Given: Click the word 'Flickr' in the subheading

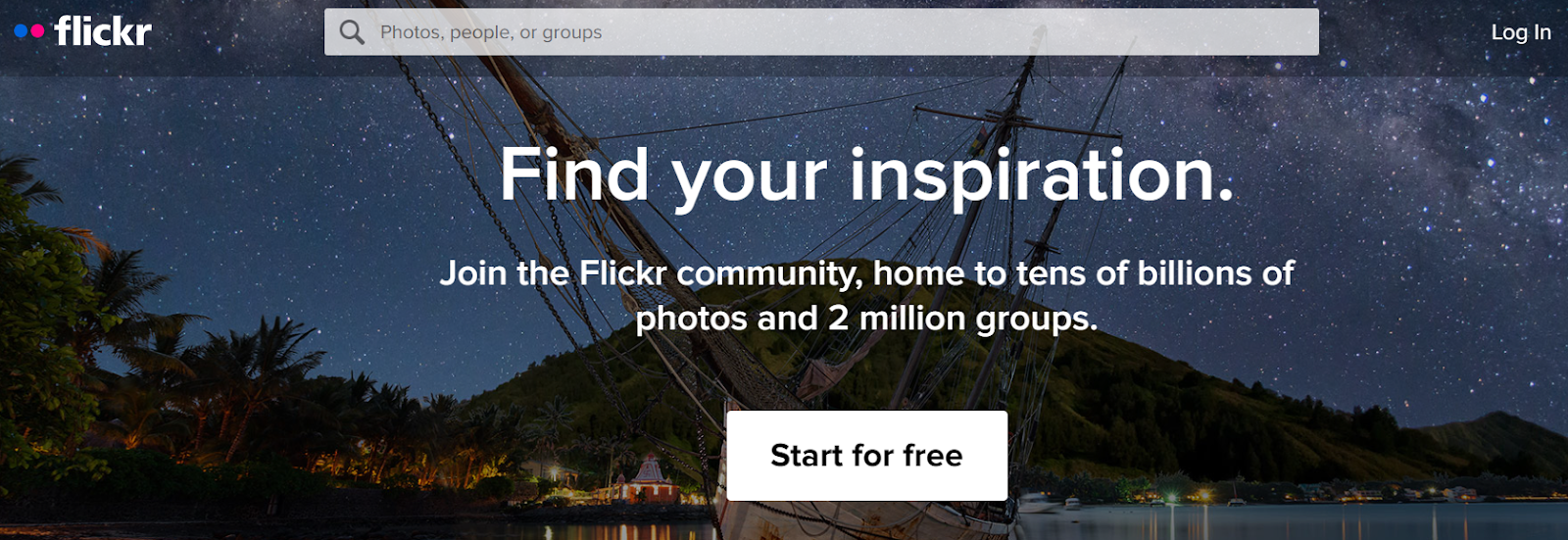Looking at the screenshot, I should (623, 272).
